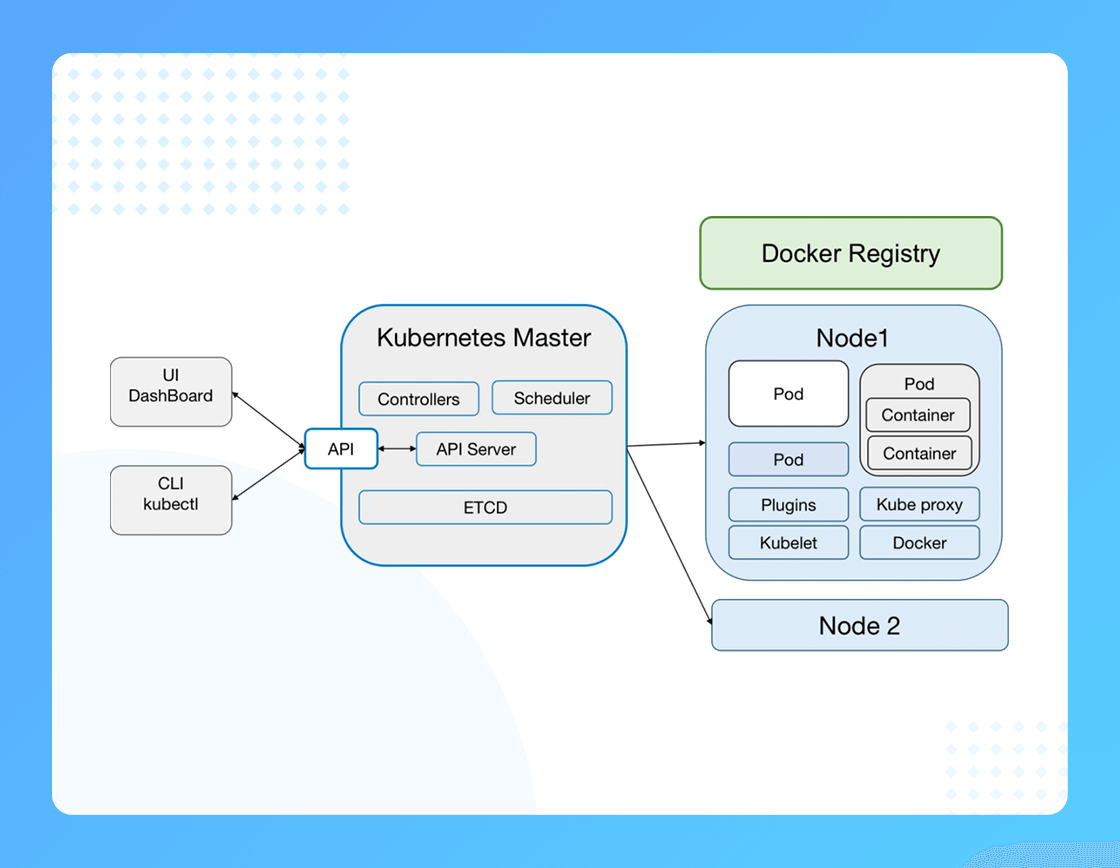
Task: Select the API Server box
Action: click(476, 449)
